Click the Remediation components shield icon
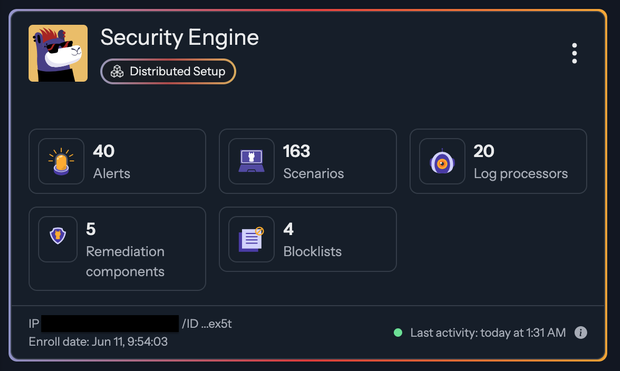Screen dimensions: 620x371 (58, 235)
